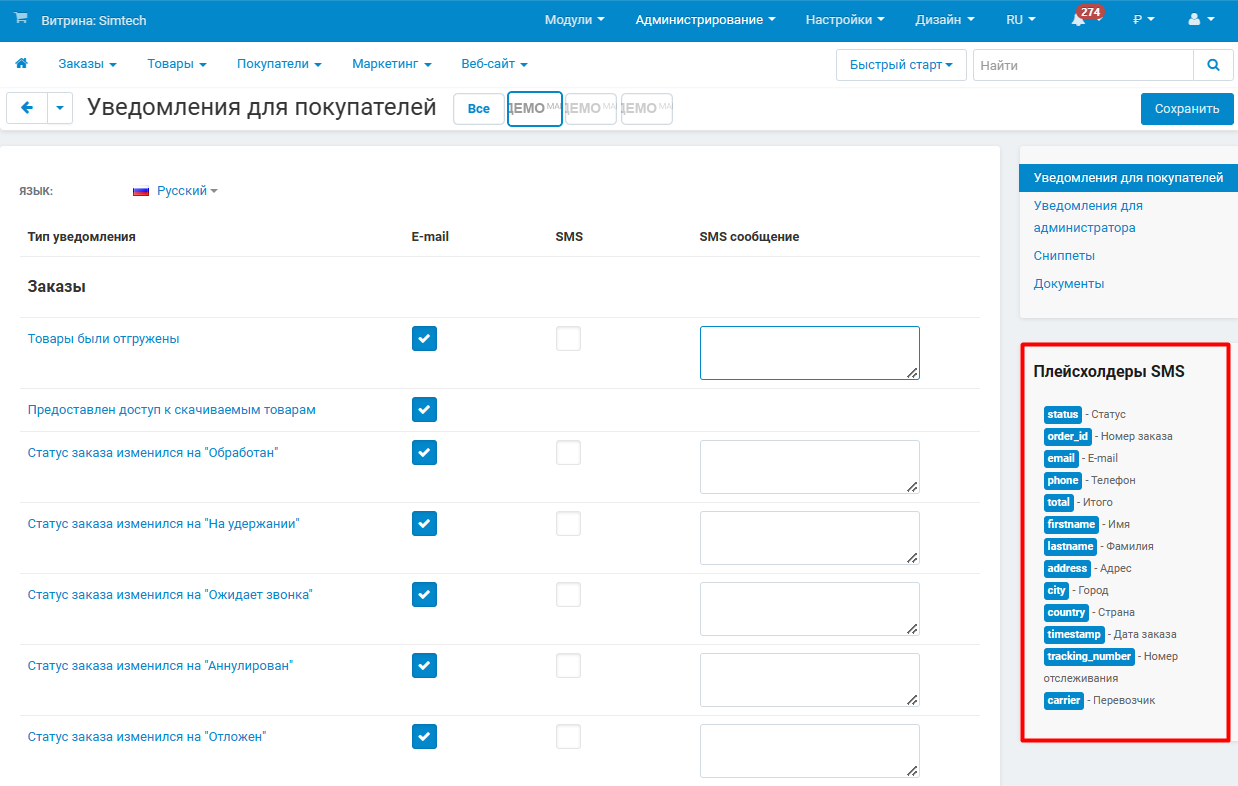This screenshot has width=1238, height=786.
Task: Open "Уведомления для администратора" sidebar link
Action: click(x=1088, y=217)
